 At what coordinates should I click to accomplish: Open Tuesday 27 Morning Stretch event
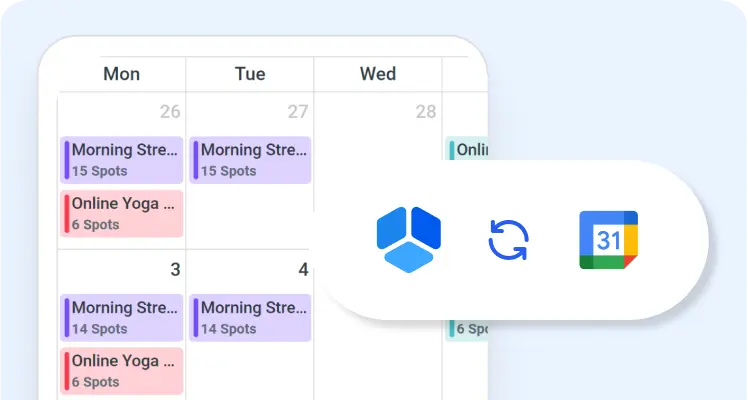pos(250,160)
